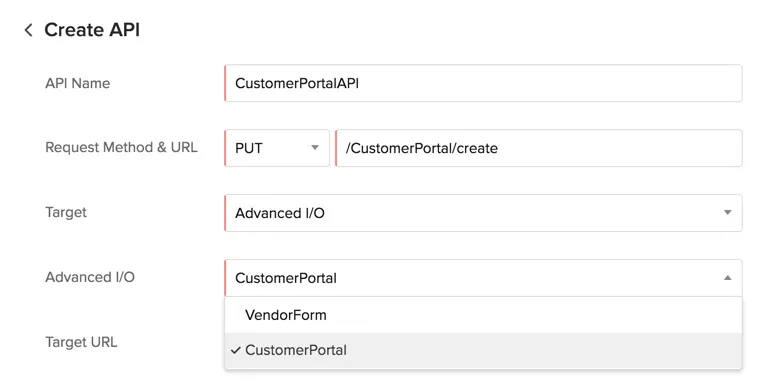The width and height of the screenshot is (784, 381).
Task: Open the PUT method dropdown arrow
Action: coord(314,148)
